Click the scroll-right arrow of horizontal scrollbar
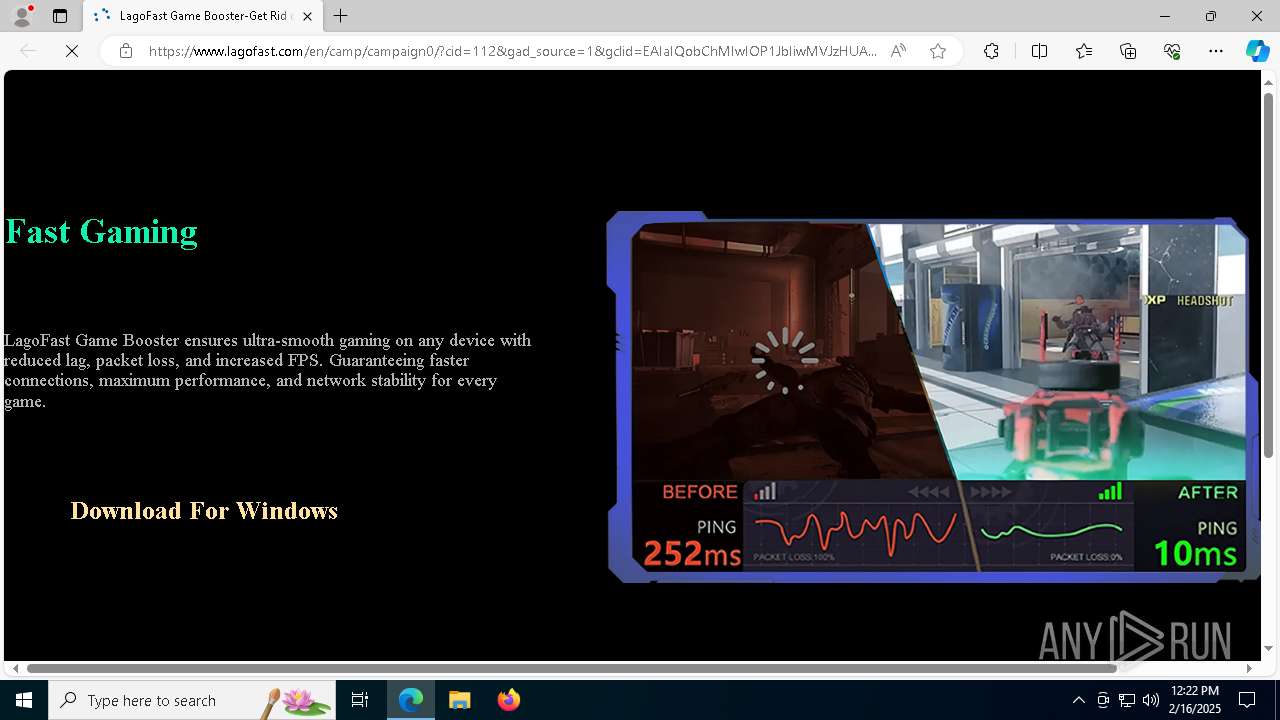 click(x=1249, y=668)
